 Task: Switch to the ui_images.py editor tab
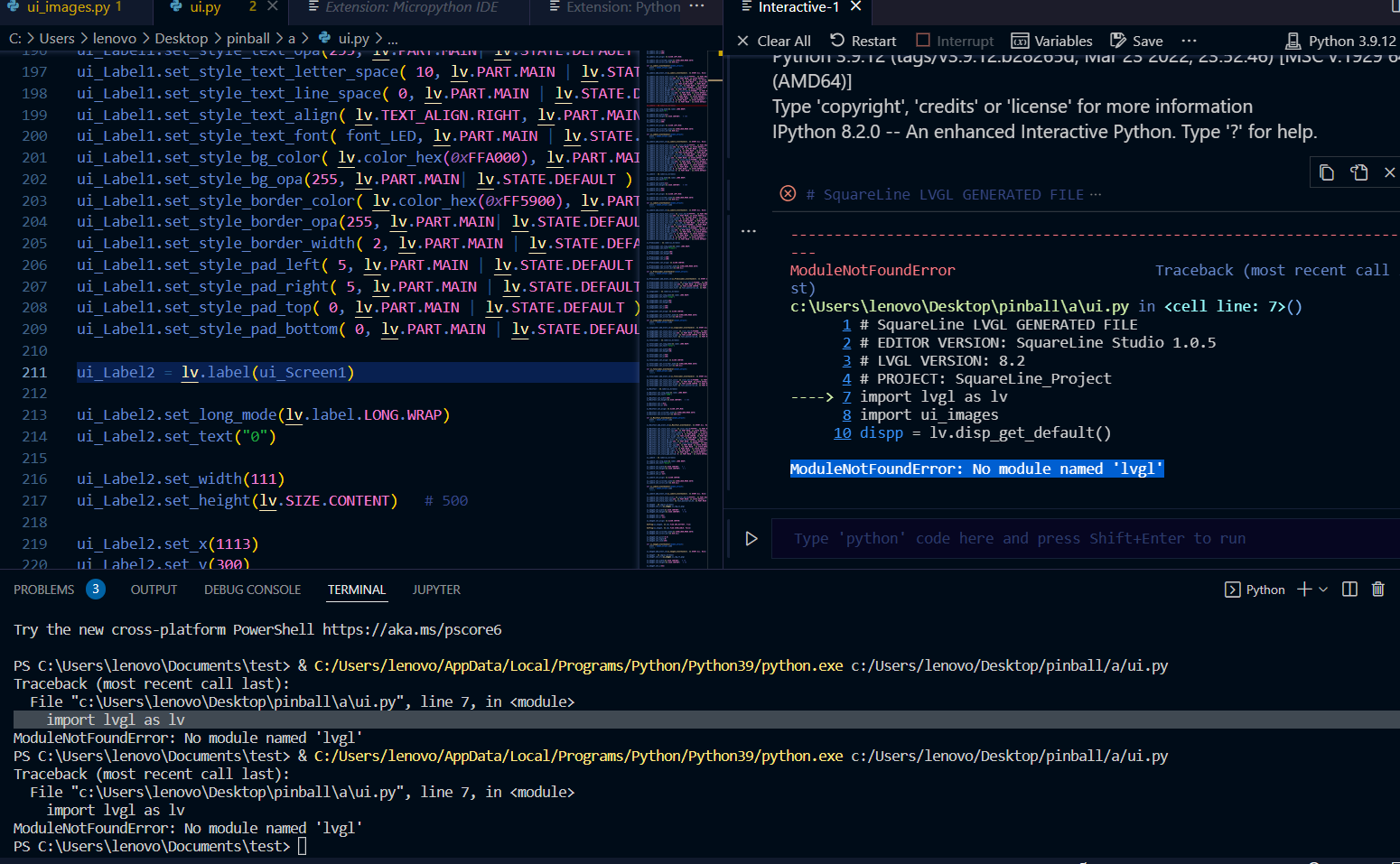(x=68, y=7)
